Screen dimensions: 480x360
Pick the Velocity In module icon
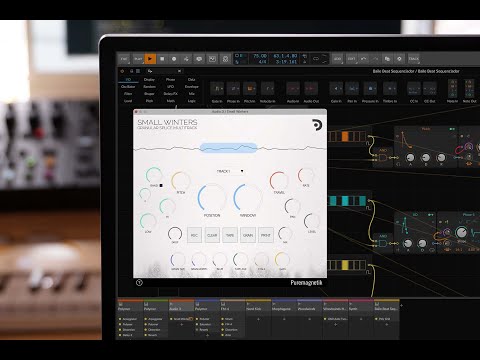(x=267, y=89)
